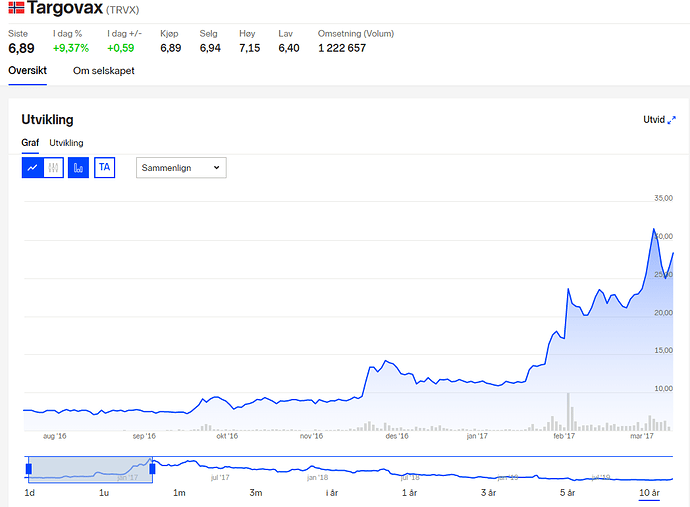Click the chart peak near mar '17
690x507 pixels.
click(653, 229)
